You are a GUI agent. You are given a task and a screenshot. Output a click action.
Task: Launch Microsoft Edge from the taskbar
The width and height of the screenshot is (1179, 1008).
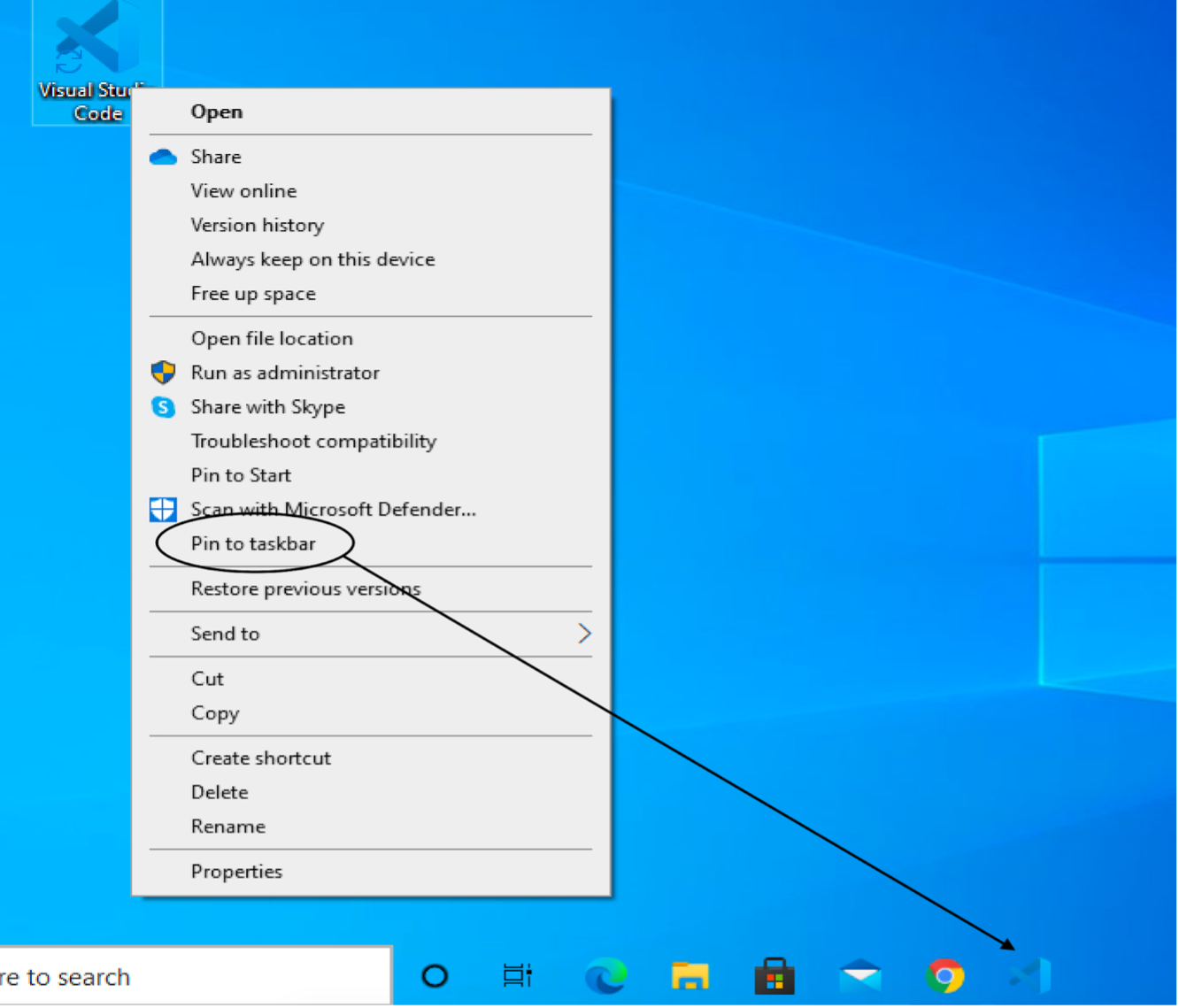(x=605, y=976)
